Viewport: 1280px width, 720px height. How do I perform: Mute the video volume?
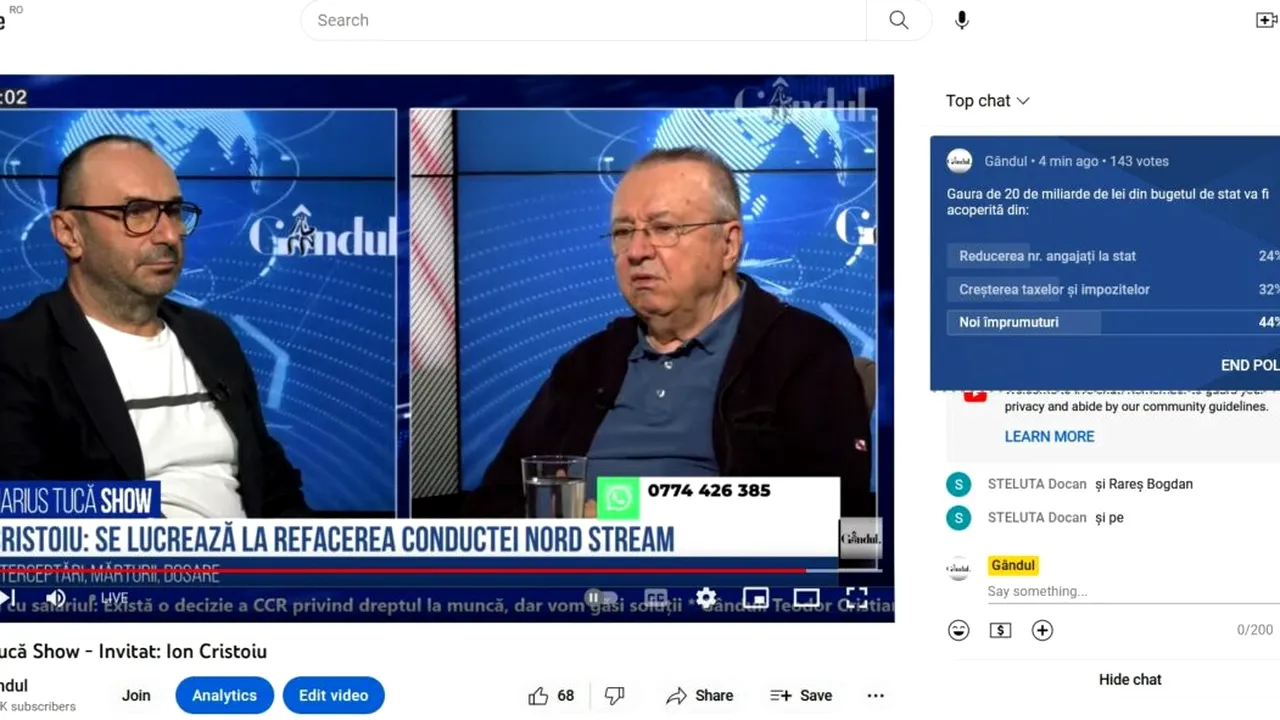pyautogui.click(x=56, y=597)
